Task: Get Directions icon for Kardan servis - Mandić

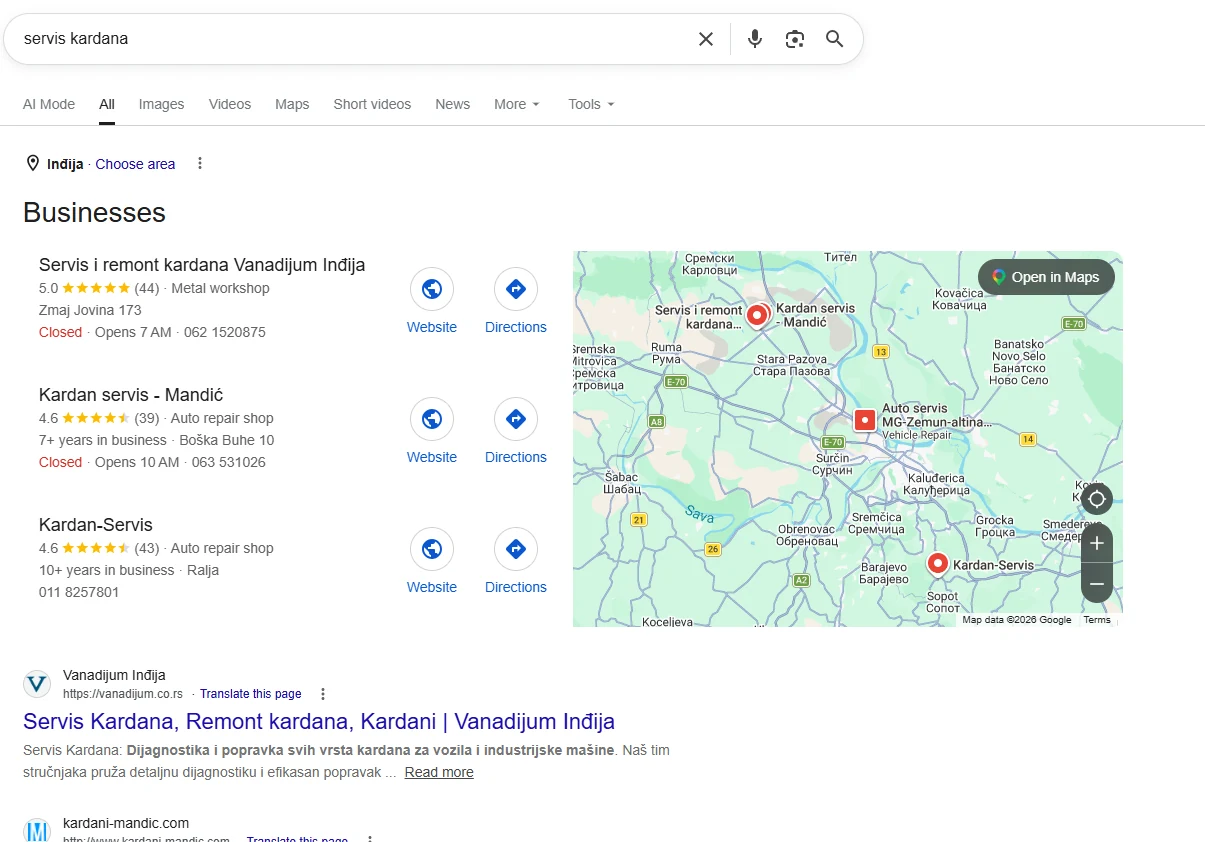Action: pyautogui.click(x=516, y=419)
